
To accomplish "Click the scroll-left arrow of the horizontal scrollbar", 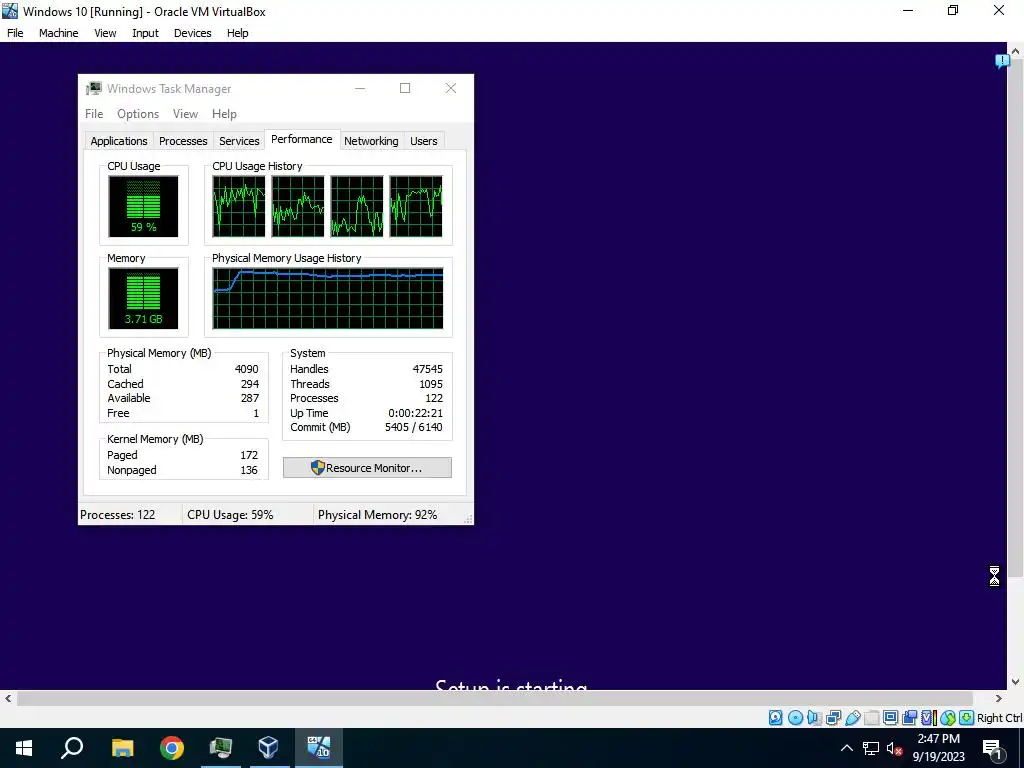I will click(8, 699).
